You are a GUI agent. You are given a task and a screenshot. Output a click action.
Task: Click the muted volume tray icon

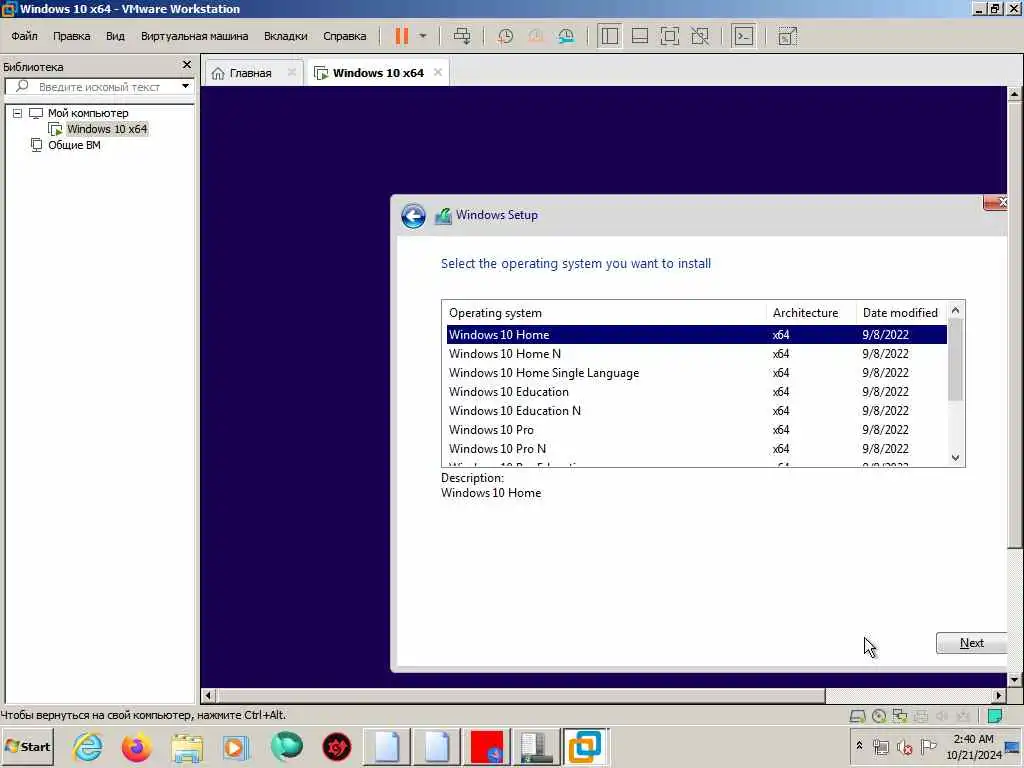click(x=904, y=746)
